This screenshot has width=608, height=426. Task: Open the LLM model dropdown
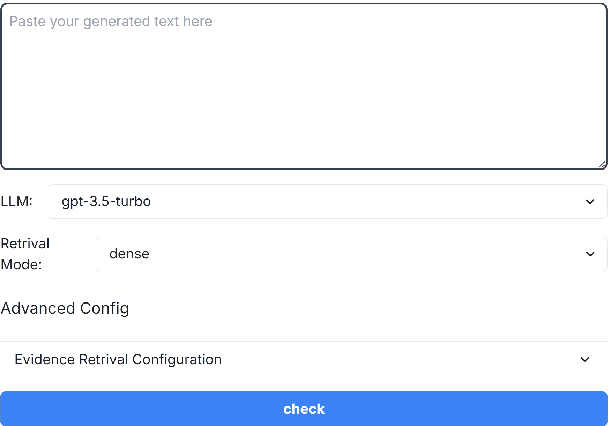326,202
